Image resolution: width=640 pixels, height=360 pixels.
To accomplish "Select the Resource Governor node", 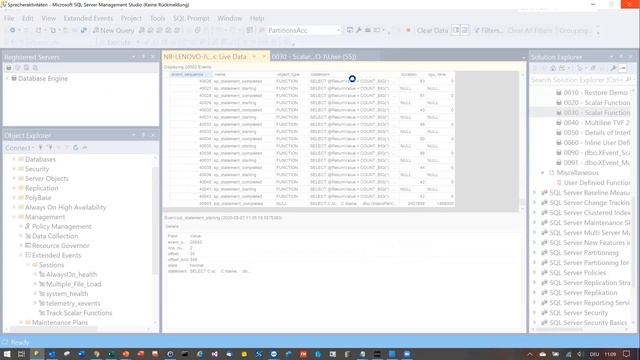I will coord(60,246).
